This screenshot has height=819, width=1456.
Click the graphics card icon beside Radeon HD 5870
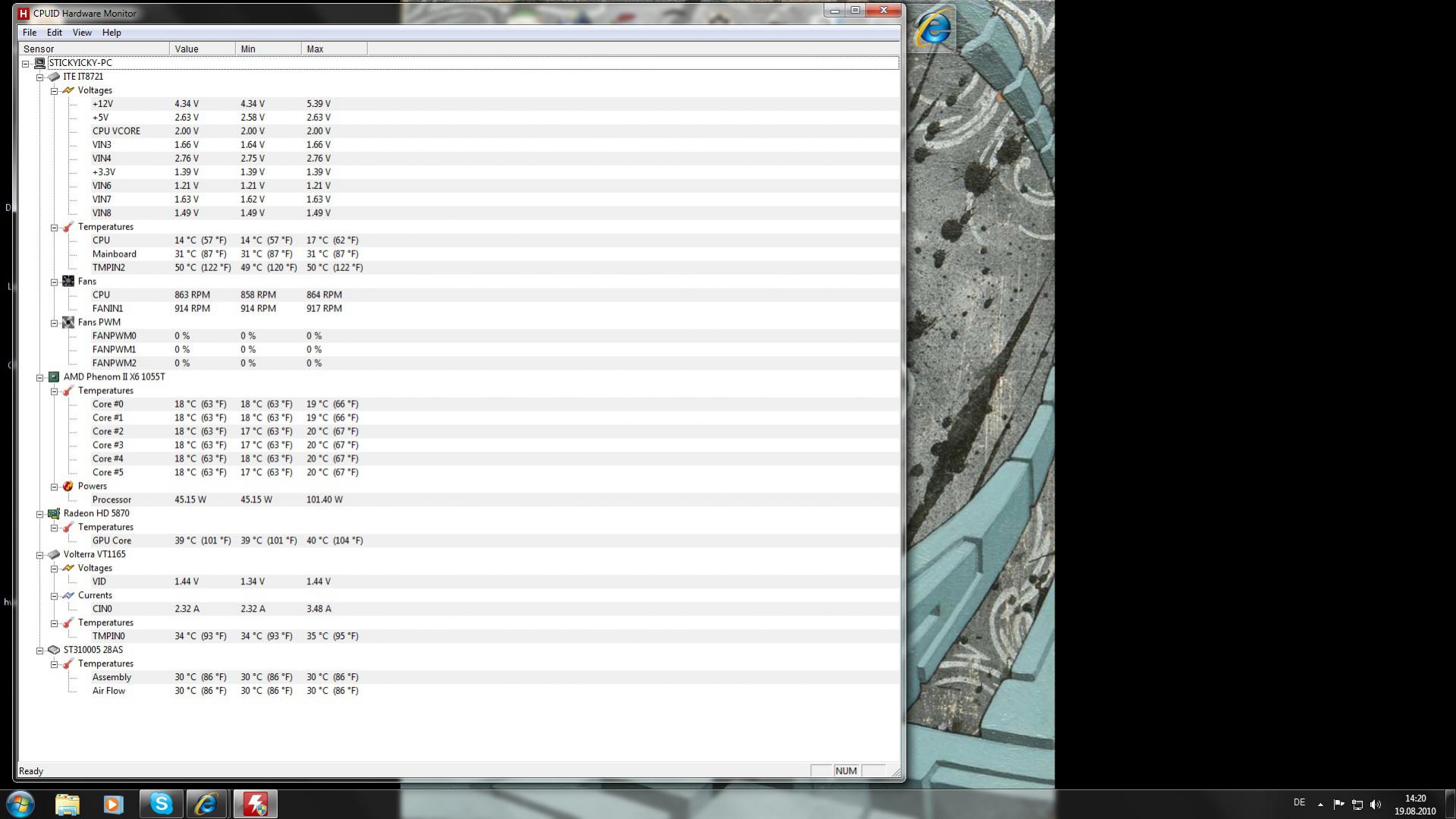click(x=54, y=514)
